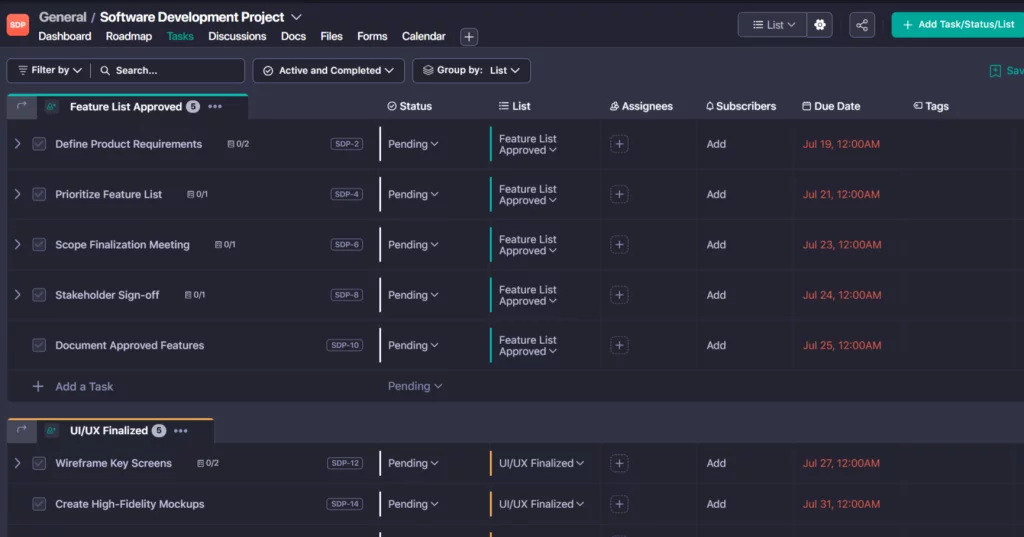The width and height of the screenshot is (1024, 537).
Task: Change list of Document Approved Features
Action: coord(528,346)
